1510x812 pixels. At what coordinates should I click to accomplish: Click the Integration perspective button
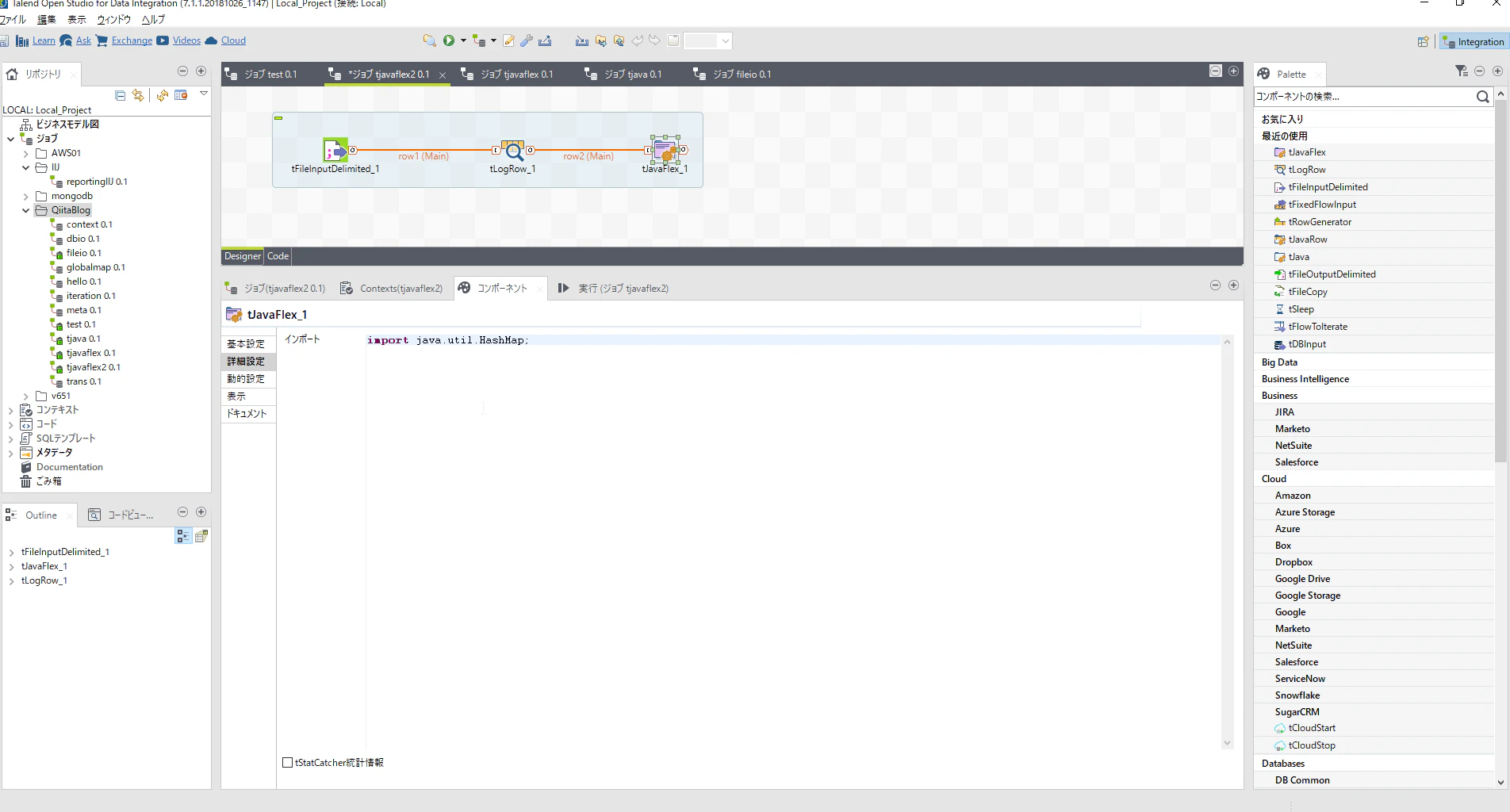(1473, 41)
